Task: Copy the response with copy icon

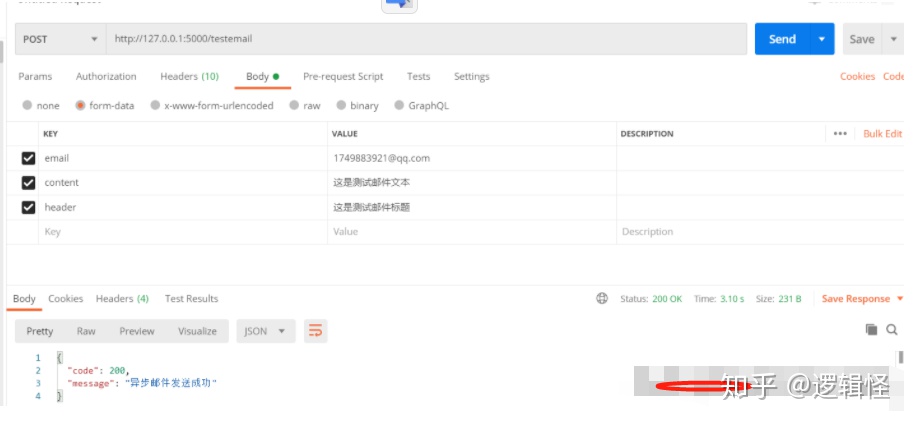Action: 871,330
